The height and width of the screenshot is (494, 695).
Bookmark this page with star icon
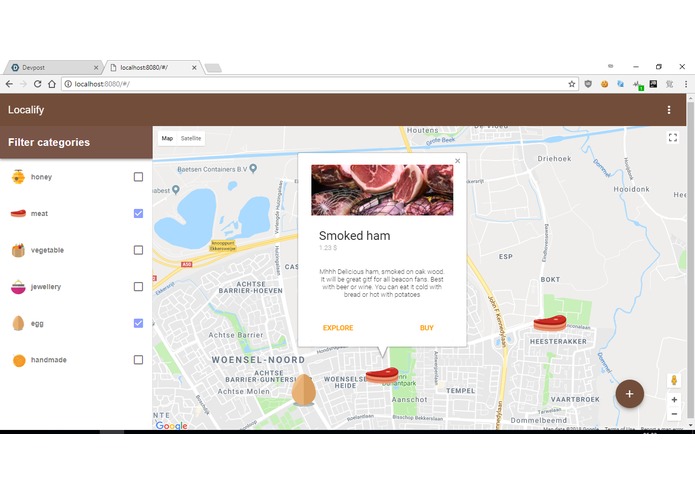click(x=571, y=84)
